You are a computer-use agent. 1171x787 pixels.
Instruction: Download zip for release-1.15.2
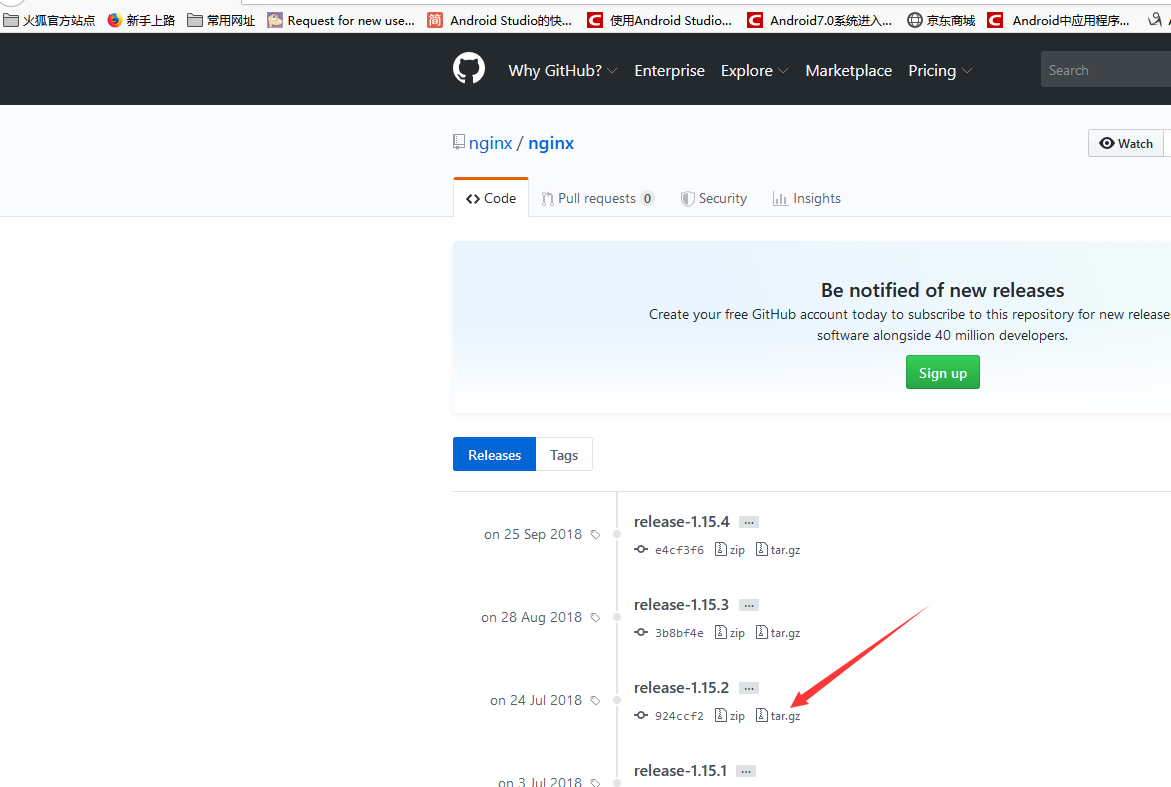coord(730,715)
